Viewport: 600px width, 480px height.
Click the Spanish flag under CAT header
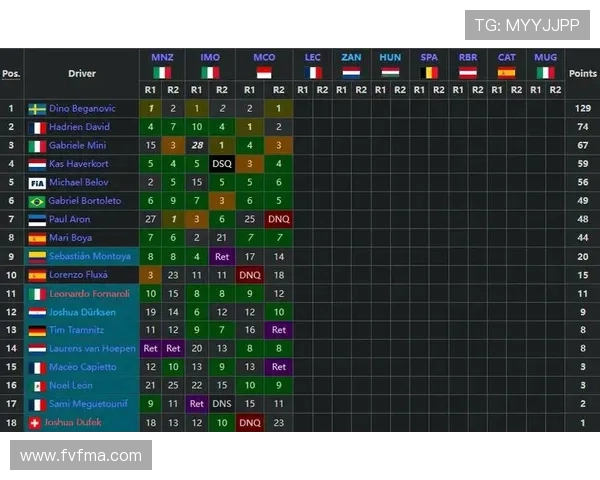[x=506, y=72]
